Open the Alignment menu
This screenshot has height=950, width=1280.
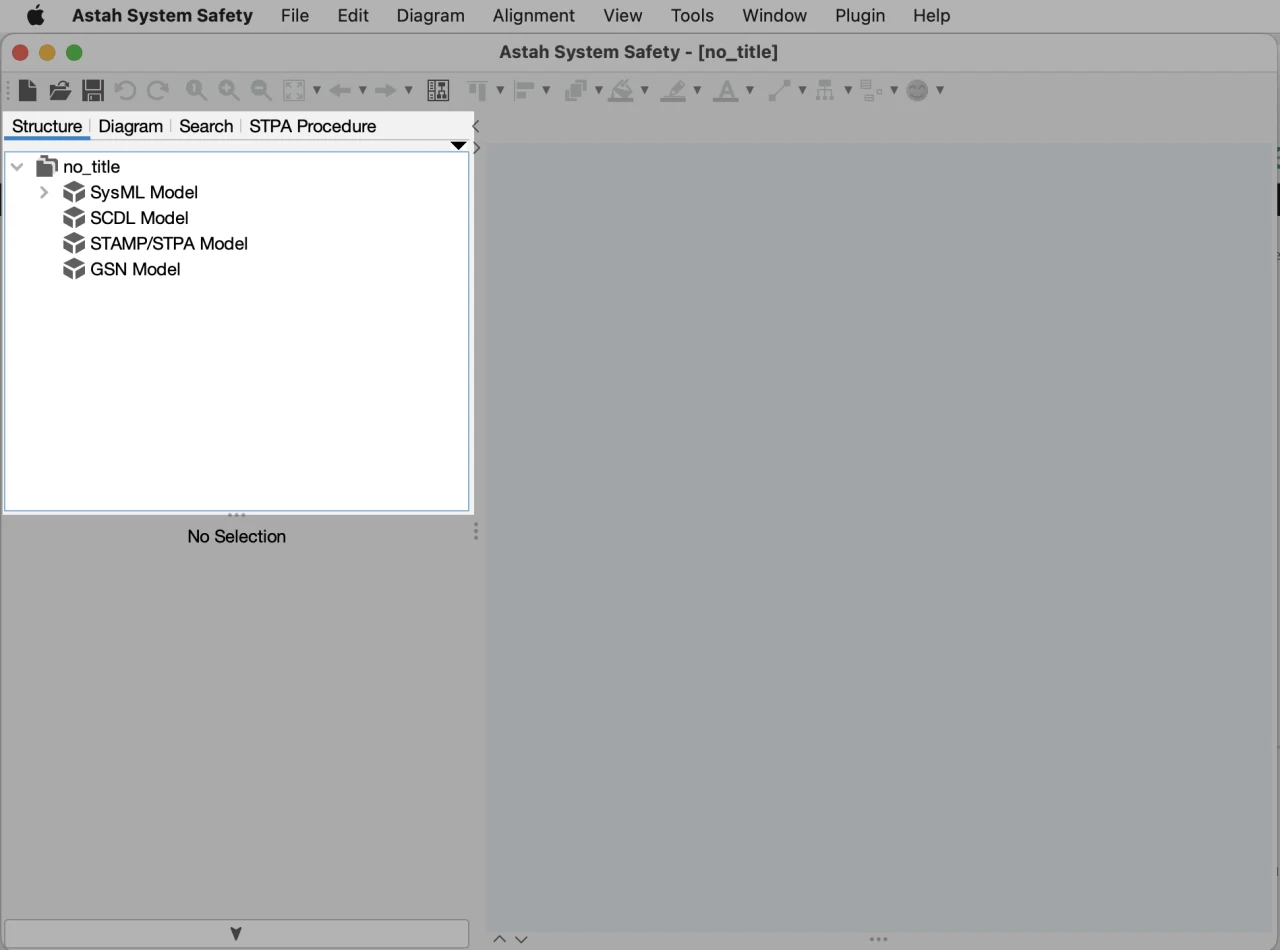point(534,16)
